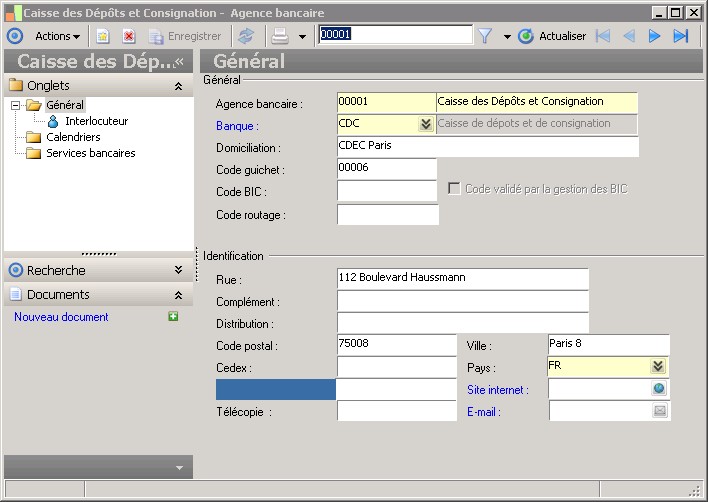Open the Services bancaires tab item
Image resolution: width=708 pixels, height=502 pixels.
tap(90, 153)
